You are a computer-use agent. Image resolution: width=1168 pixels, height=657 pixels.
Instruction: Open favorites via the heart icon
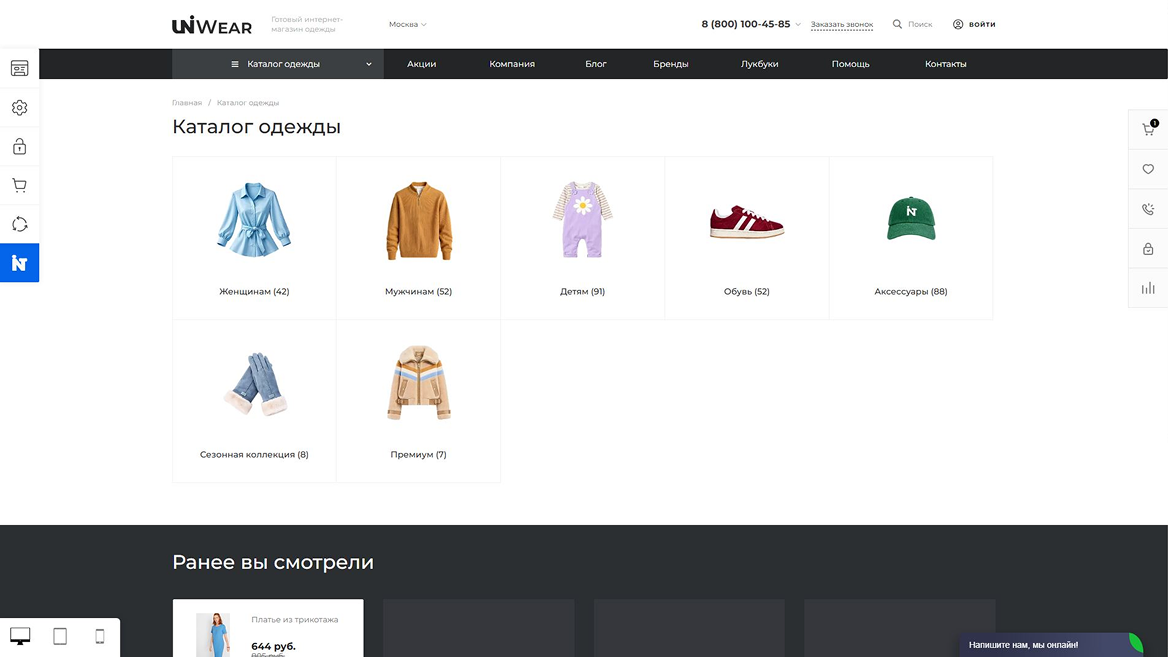click(1148, 169)
